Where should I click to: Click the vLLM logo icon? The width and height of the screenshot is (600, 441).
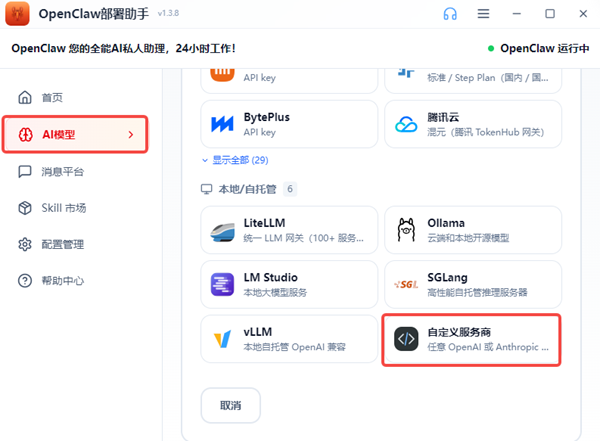222,339
